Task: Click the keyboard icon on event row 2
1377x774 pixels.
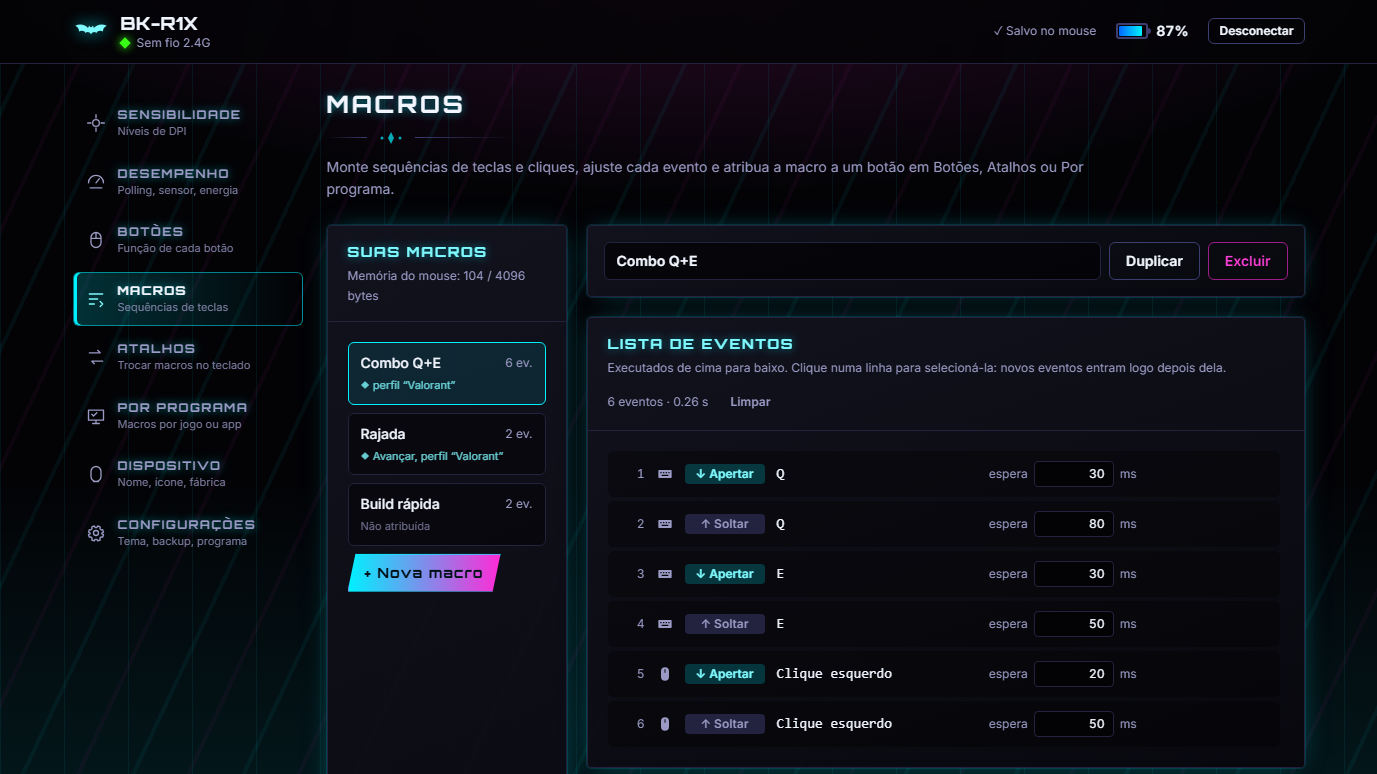Action: (665, 524)
